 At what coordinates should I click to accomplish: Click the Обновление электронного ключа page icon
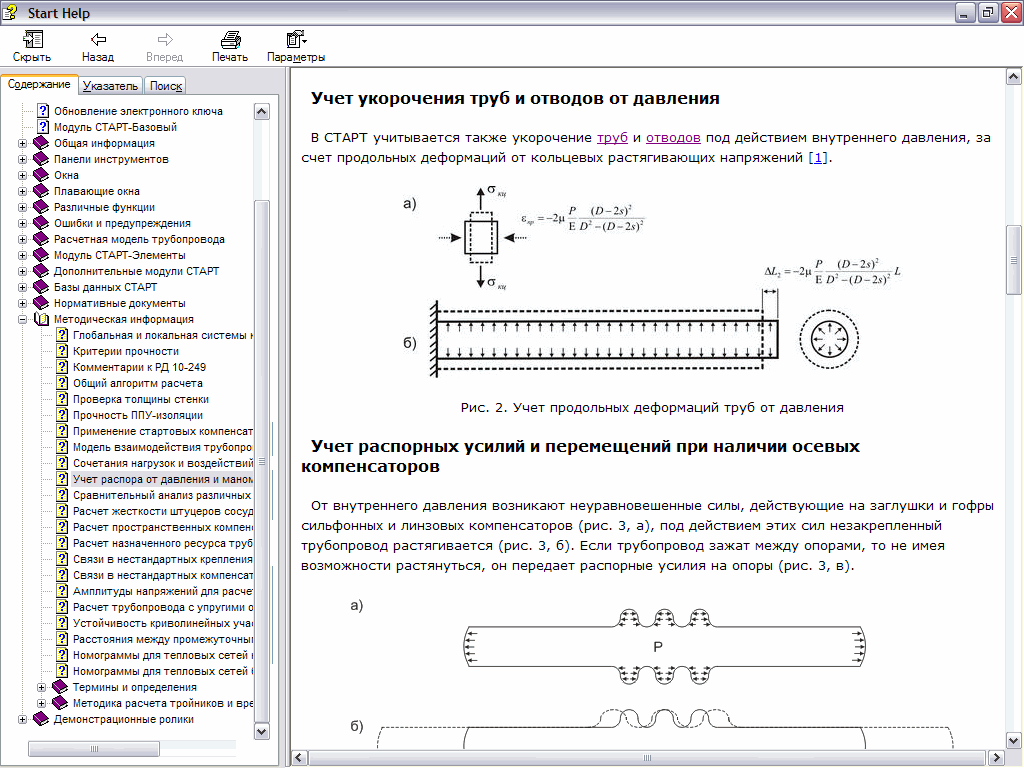click(43, 111)
